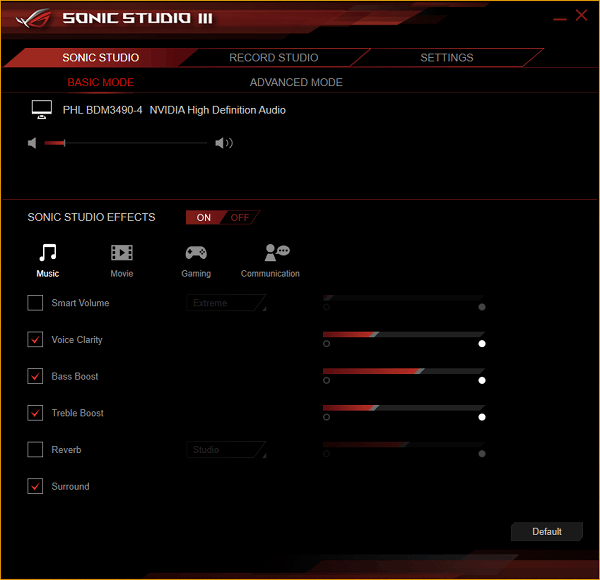
Task: Set Voice Clarity to minimum dot
Action: 326,344
